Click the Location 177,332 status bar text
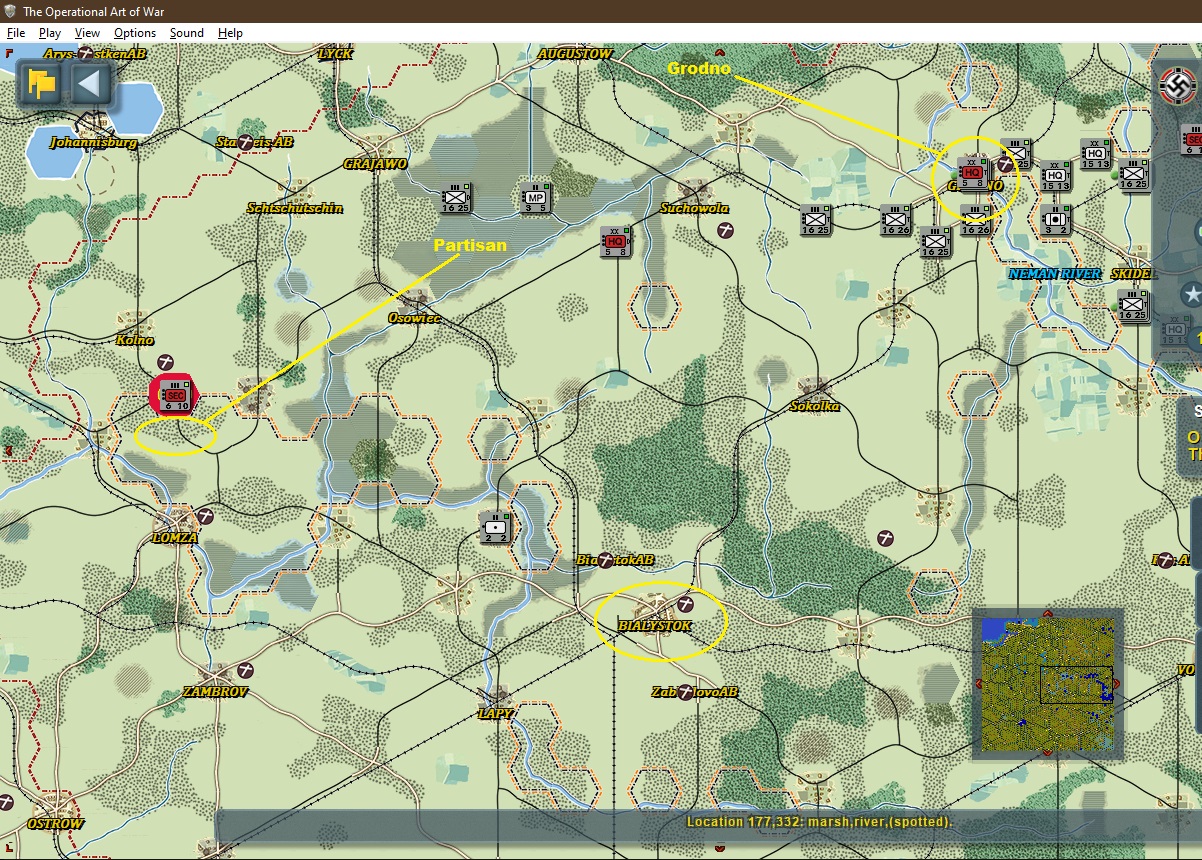Screen dimensions: 1202x860 [x=819, y=822]
